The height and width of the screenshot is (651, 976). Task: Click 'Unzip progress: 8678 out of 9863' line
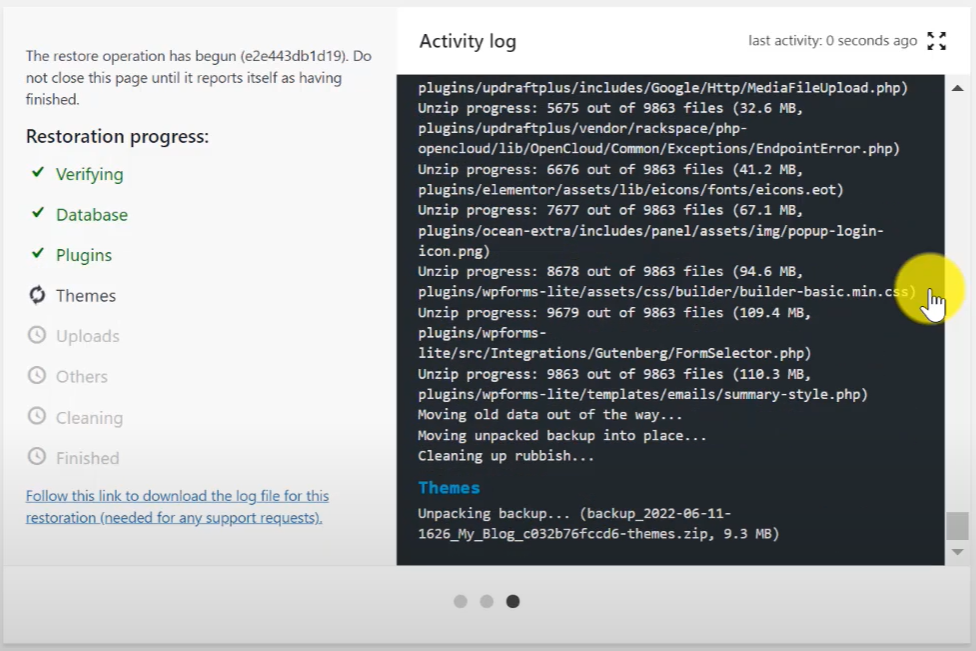point(611,271)
